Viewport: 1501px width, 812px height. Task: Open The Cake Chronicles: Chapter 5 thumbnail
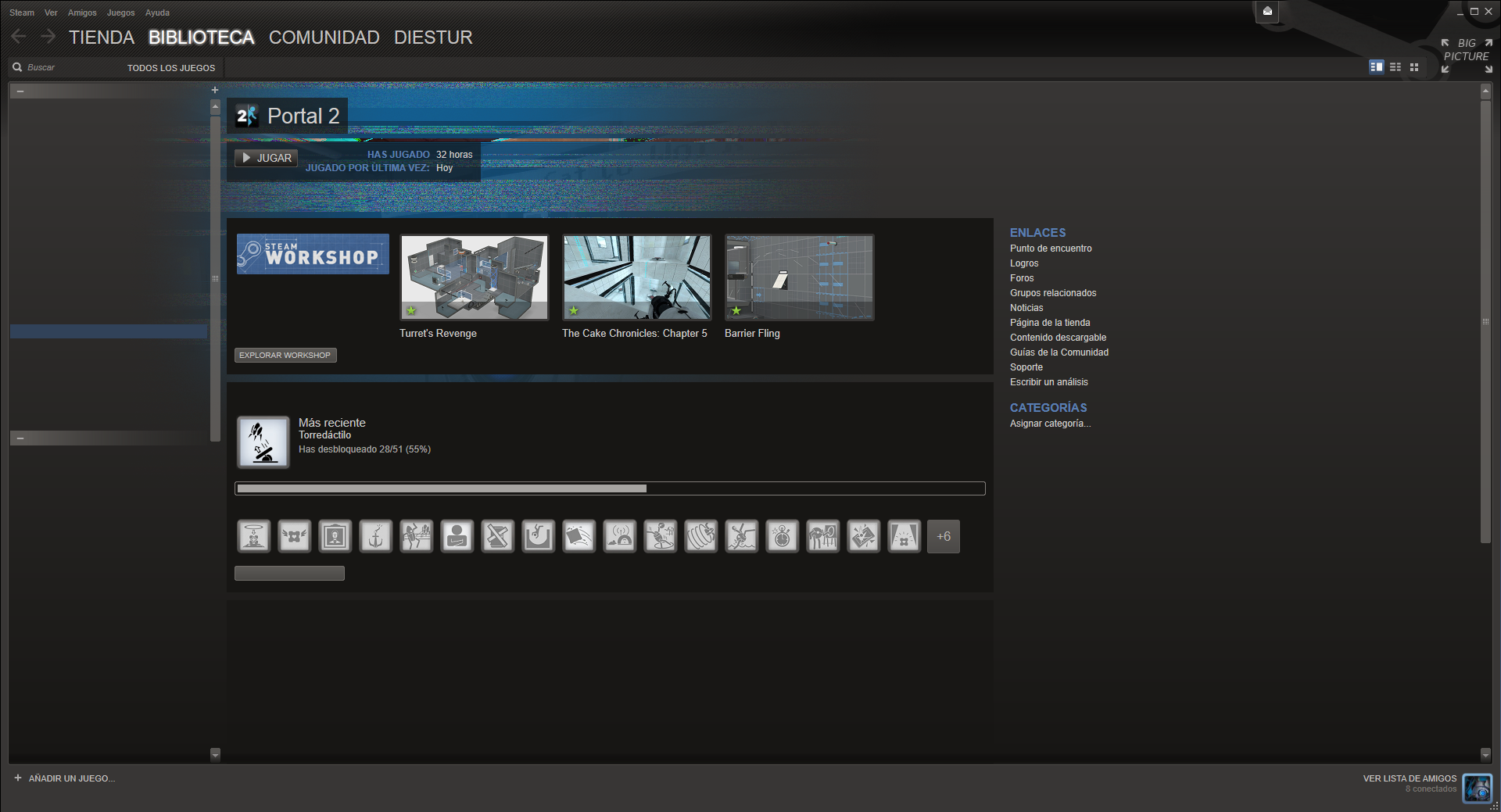[637, 277]
